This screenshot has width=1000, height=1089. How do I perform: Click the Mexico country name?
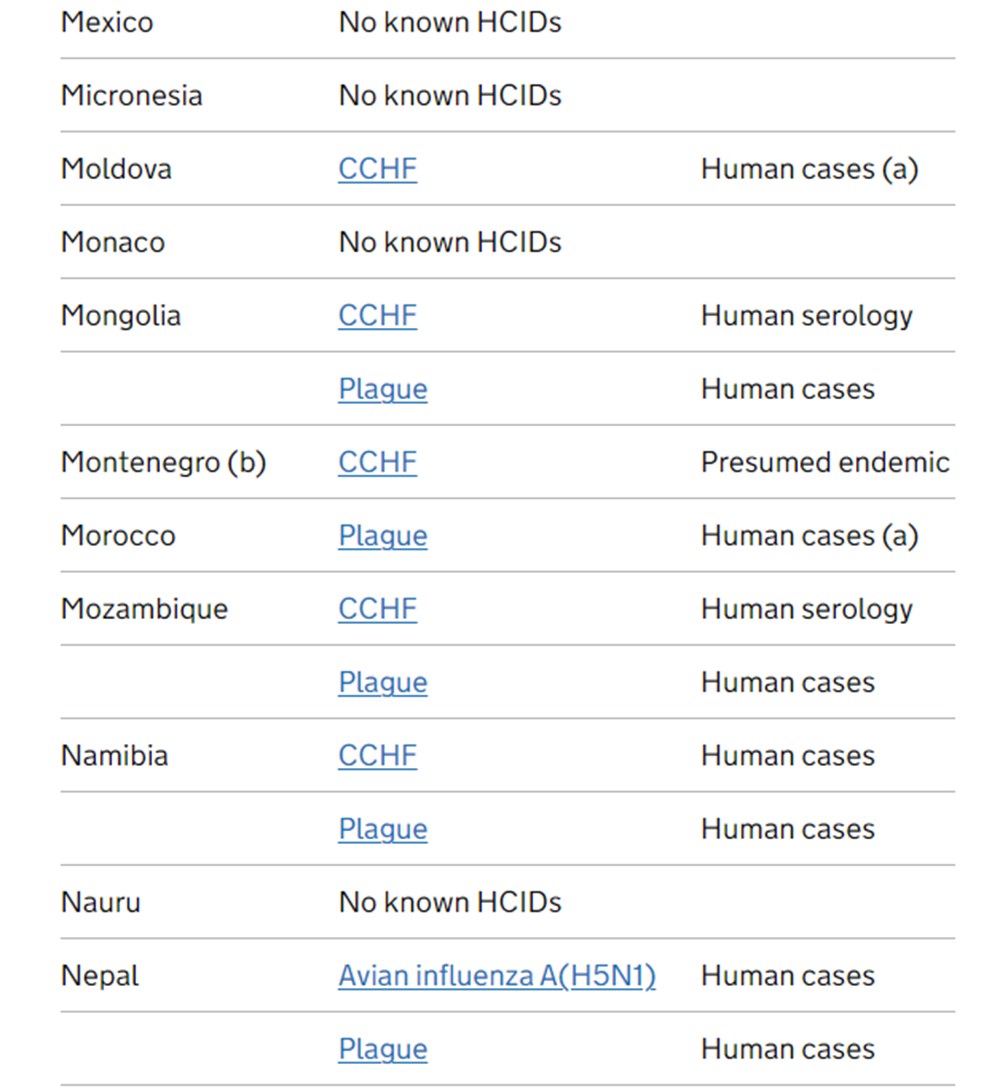click(107, 22)
